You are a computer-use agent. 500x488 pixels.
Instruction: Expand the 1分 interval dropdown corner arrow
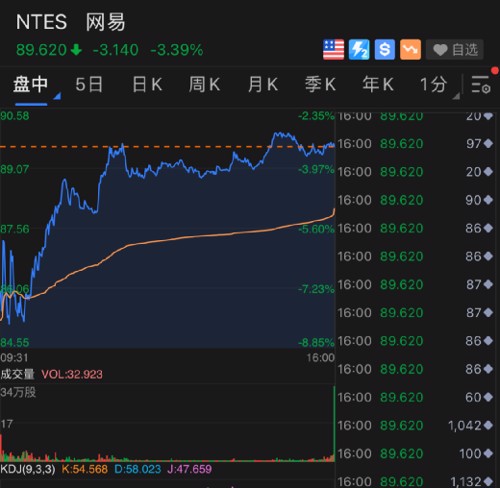(456, 96)
